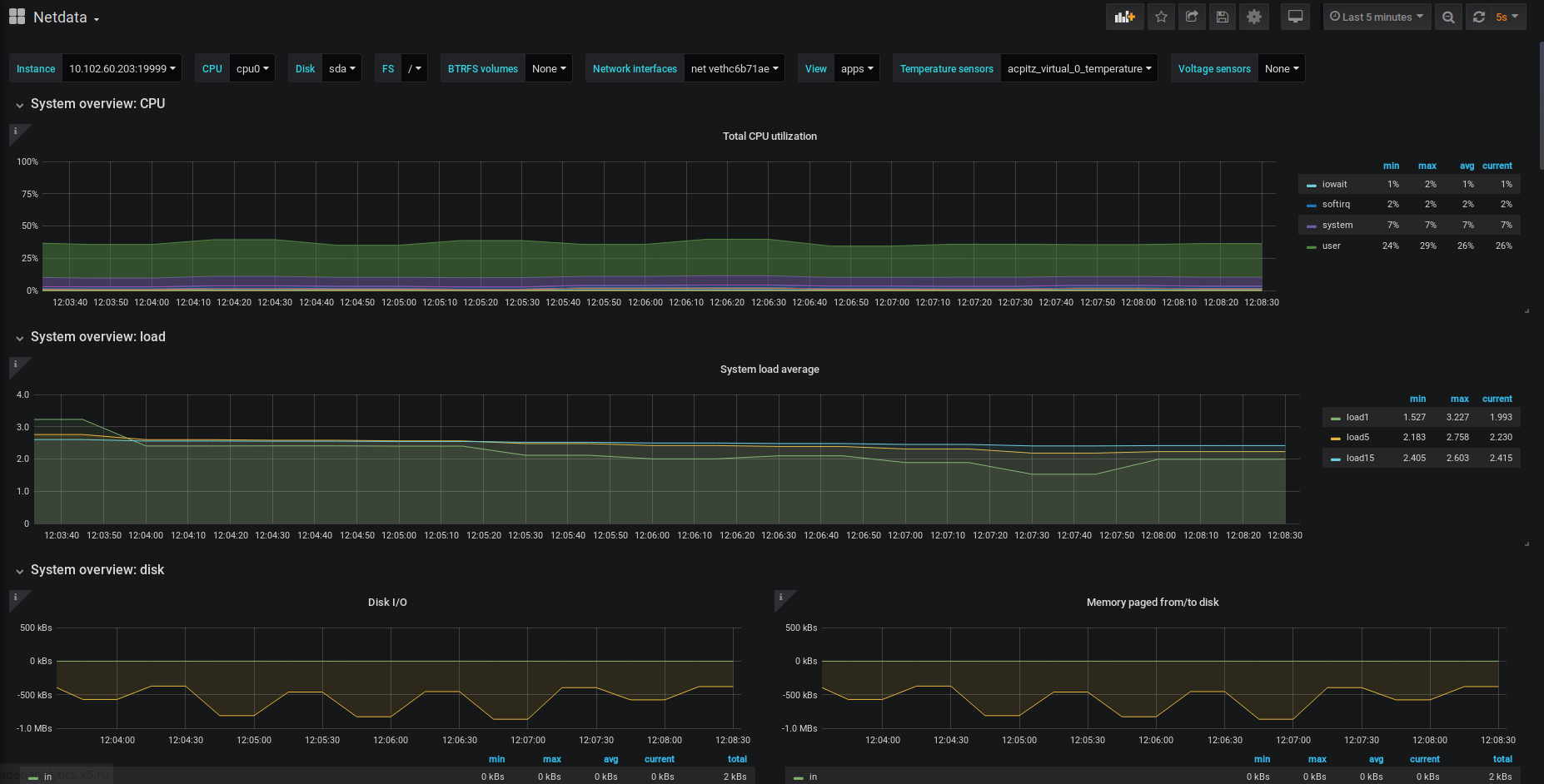Sort CPU legend by max column
Screen dimensions: 1544x784
tap(1427, 166)
